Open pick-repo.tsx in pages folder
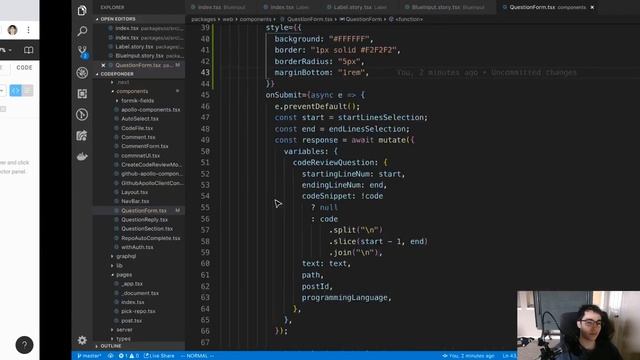This screenshot has width=640, height=360. (138, 311)
